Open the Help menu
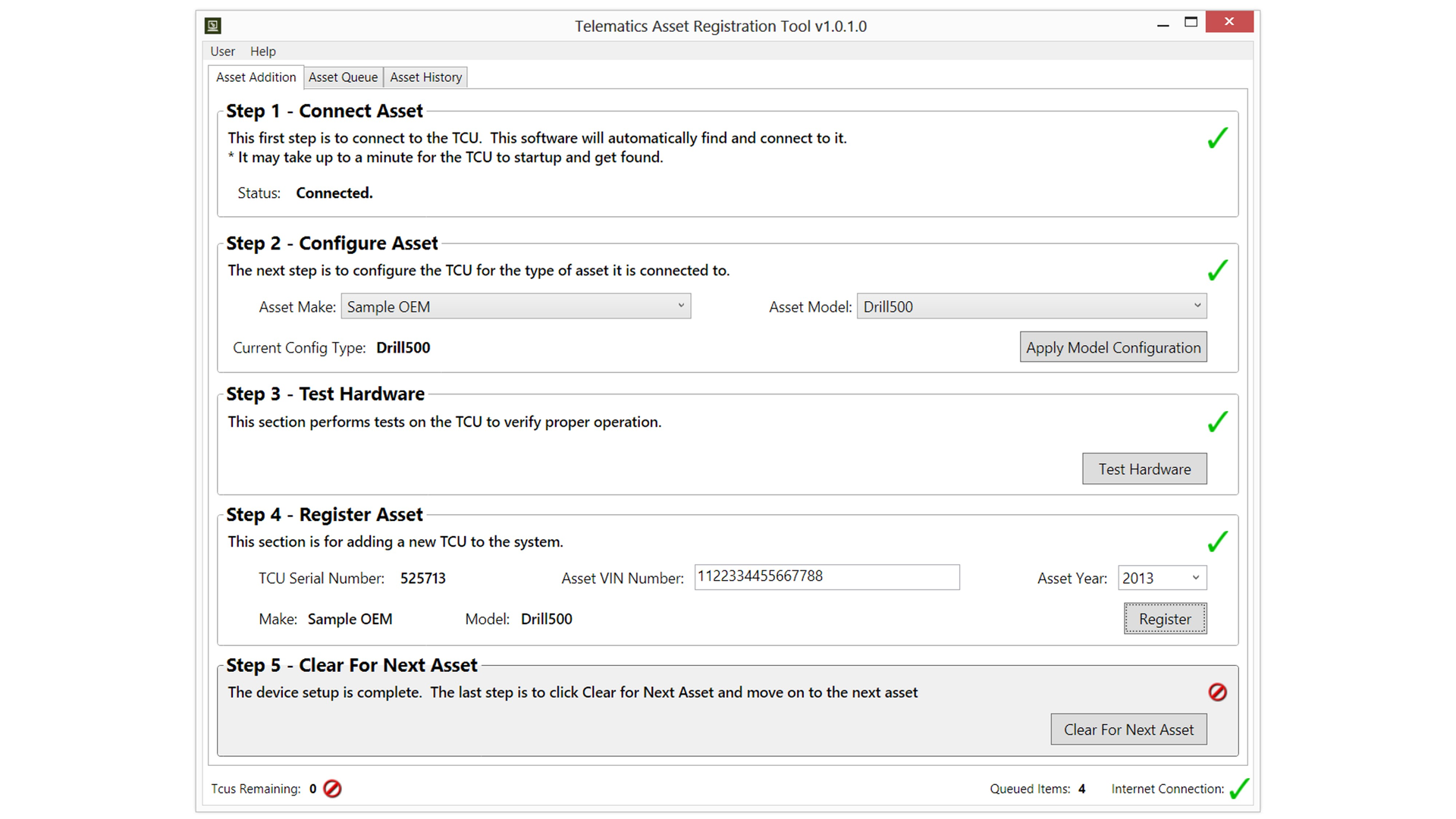Viewport: 1456px width, 819px height. tap(262, 51)
